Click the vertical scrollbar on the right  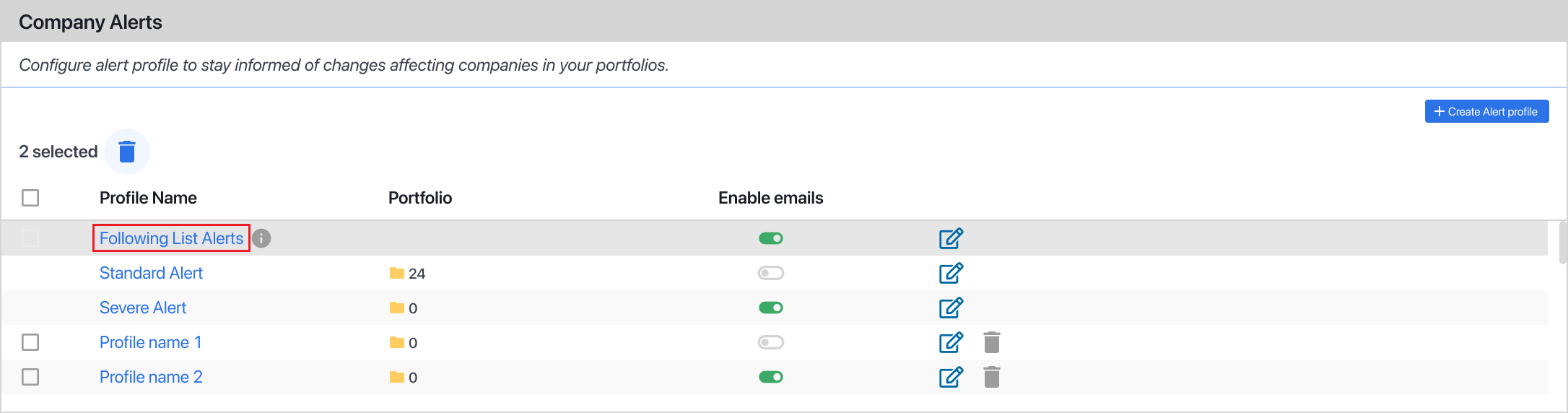[x=1563, y=244]
